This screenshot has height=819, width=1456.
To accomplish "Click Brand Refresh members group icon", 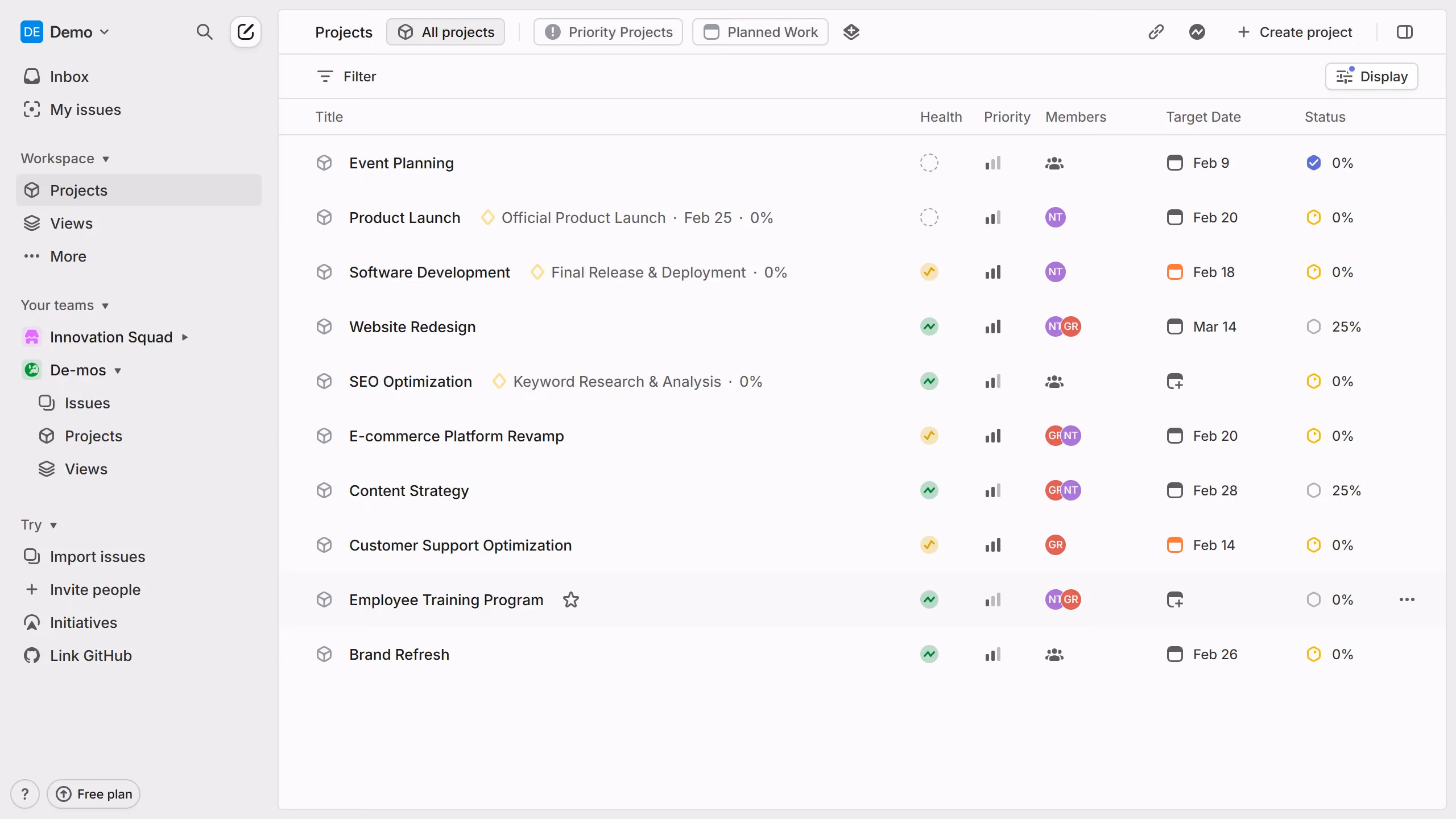I will tap(1054, 655).
